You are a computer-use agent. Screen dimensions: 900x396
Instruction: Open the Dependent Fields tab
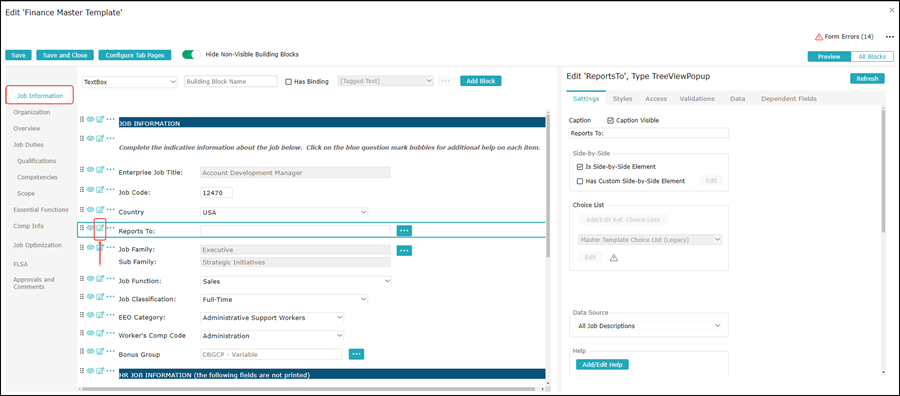click(x=789, y=99)
